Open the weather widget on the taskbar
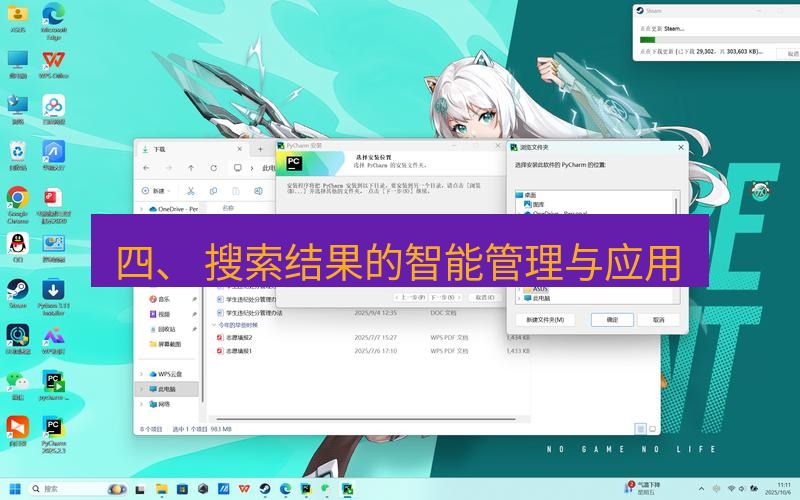 (x=642, y=488)
